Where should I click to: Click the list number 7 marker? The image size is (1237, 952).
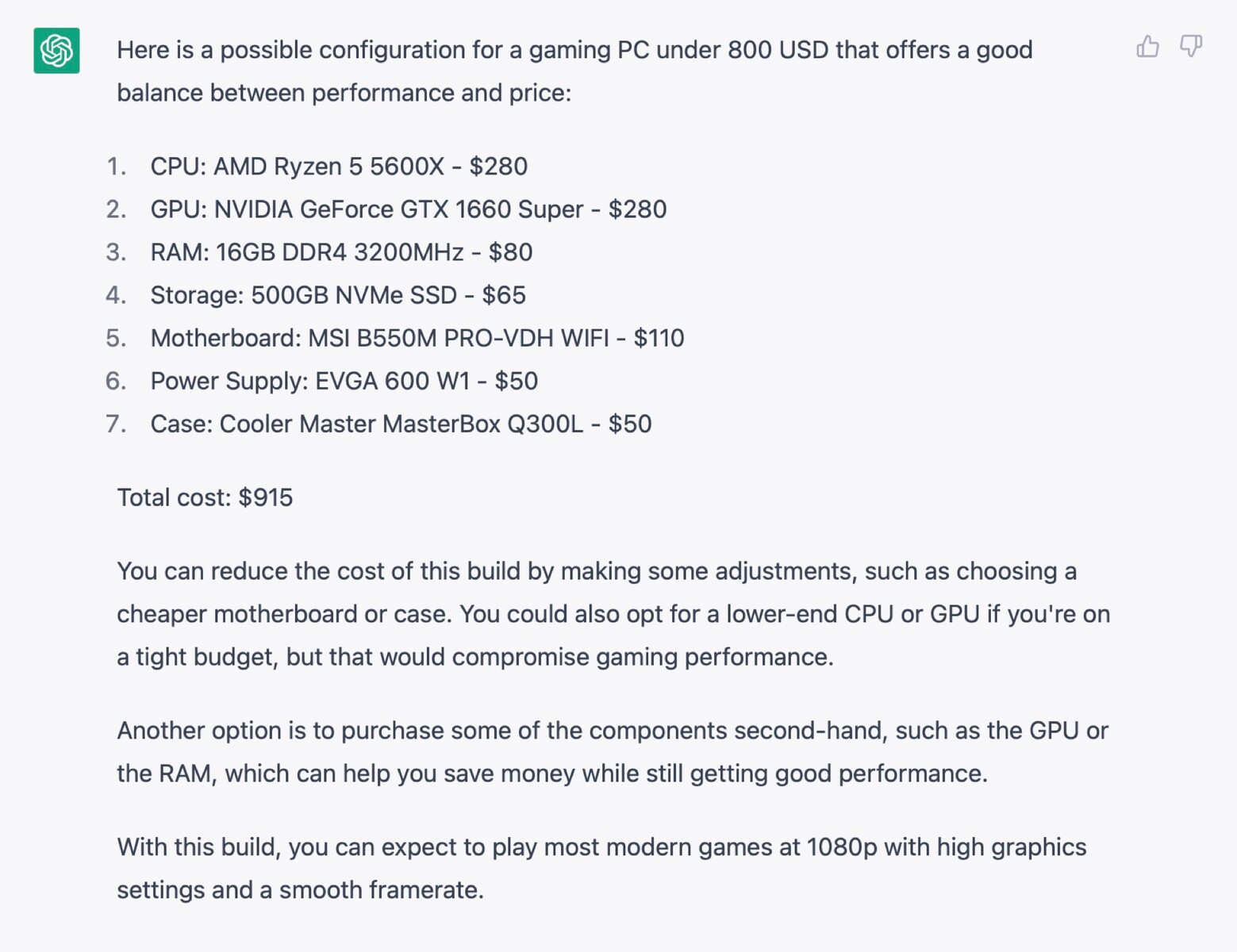[x=116, y=424]
